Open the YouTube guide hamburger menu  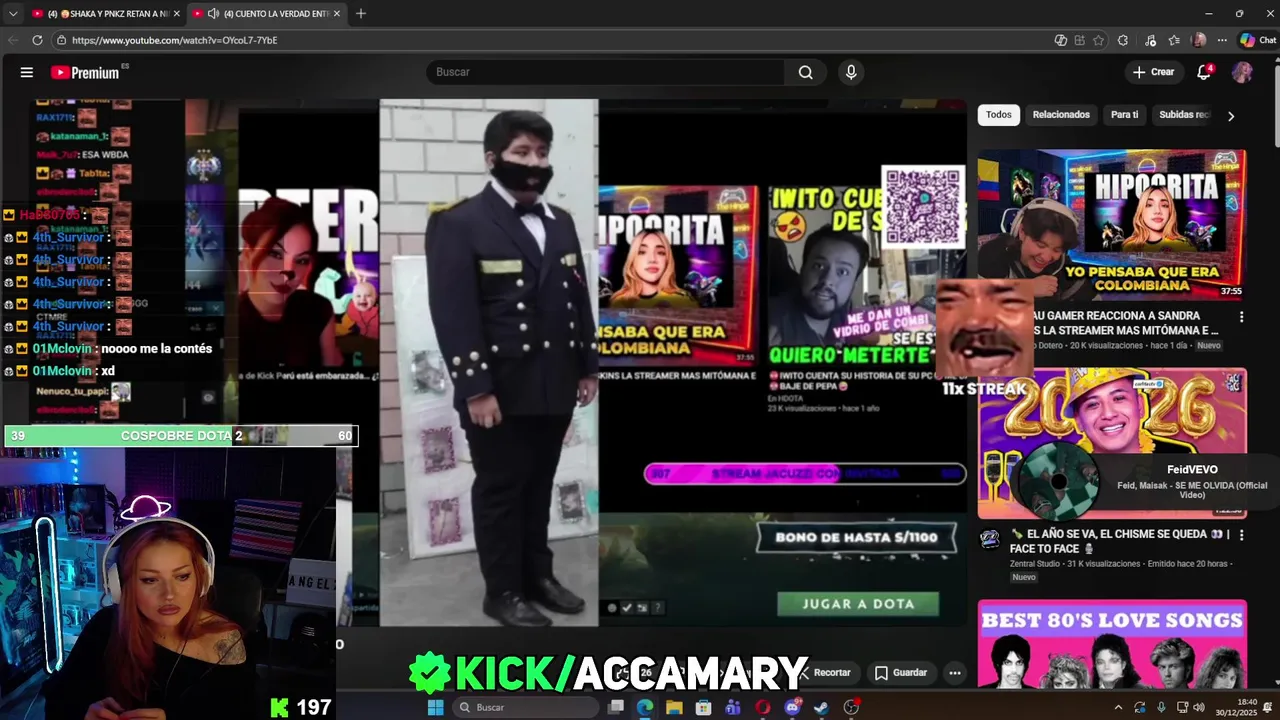(x=27, y=72)
